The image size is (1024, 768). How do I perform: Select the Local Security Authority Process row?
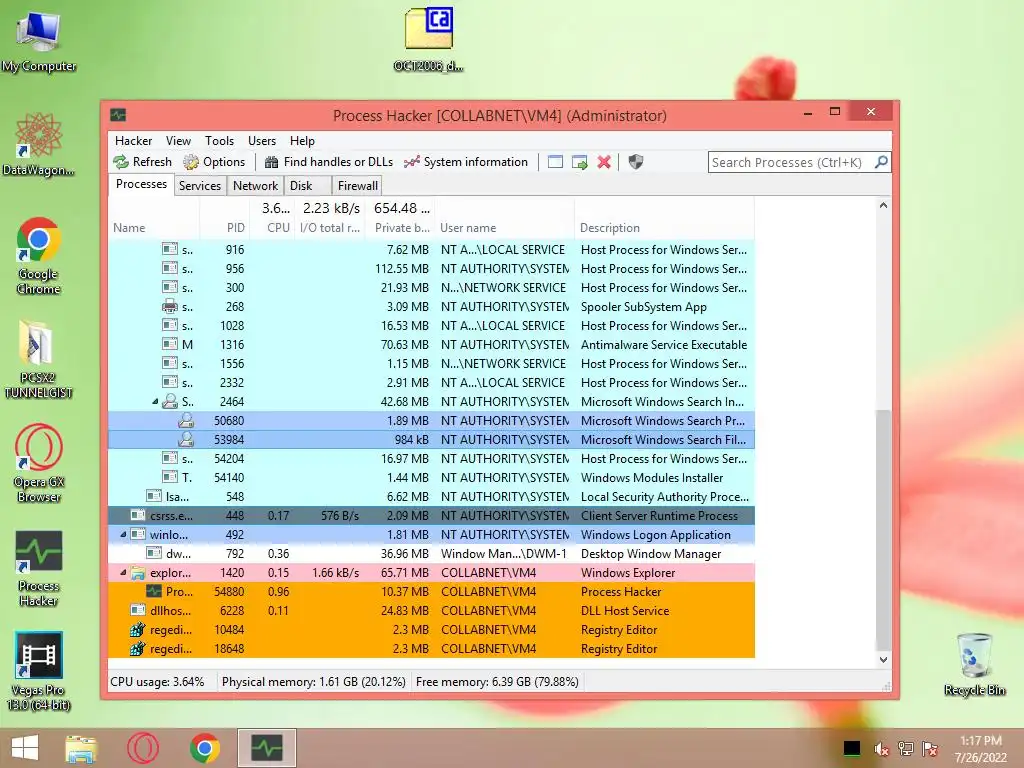(x=431, y=497)
